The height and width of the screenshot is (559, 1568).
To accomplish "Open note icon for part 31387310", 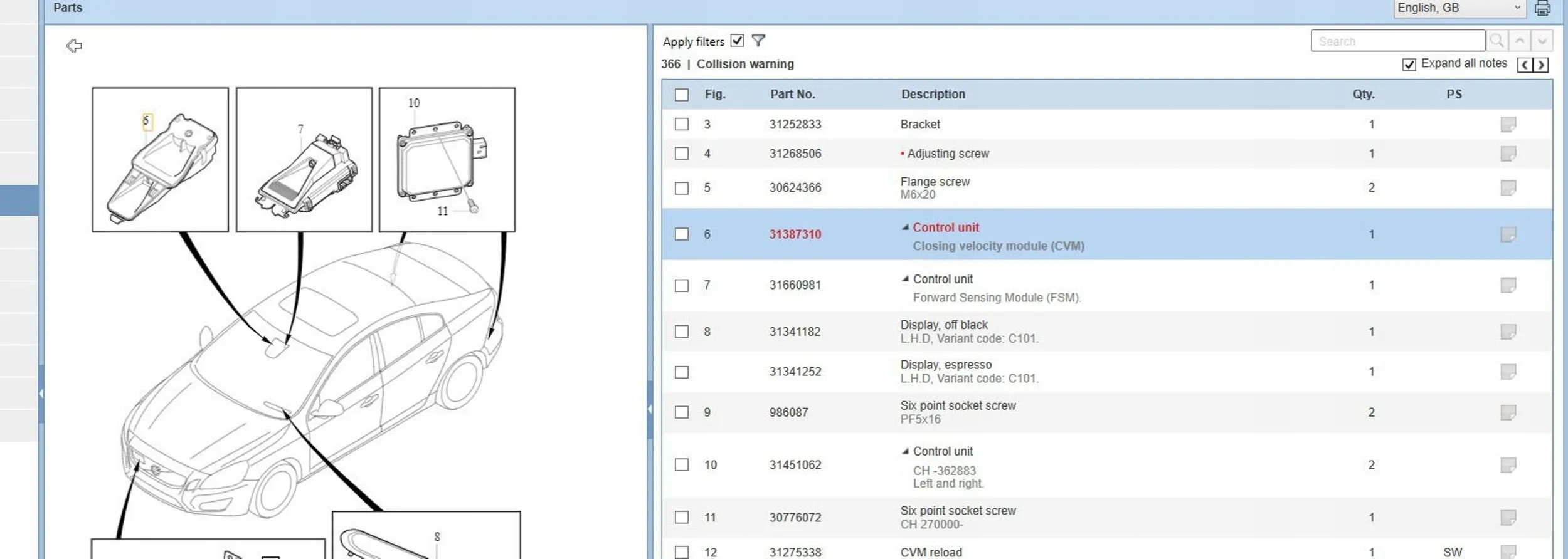I will tap(1508, 234).
